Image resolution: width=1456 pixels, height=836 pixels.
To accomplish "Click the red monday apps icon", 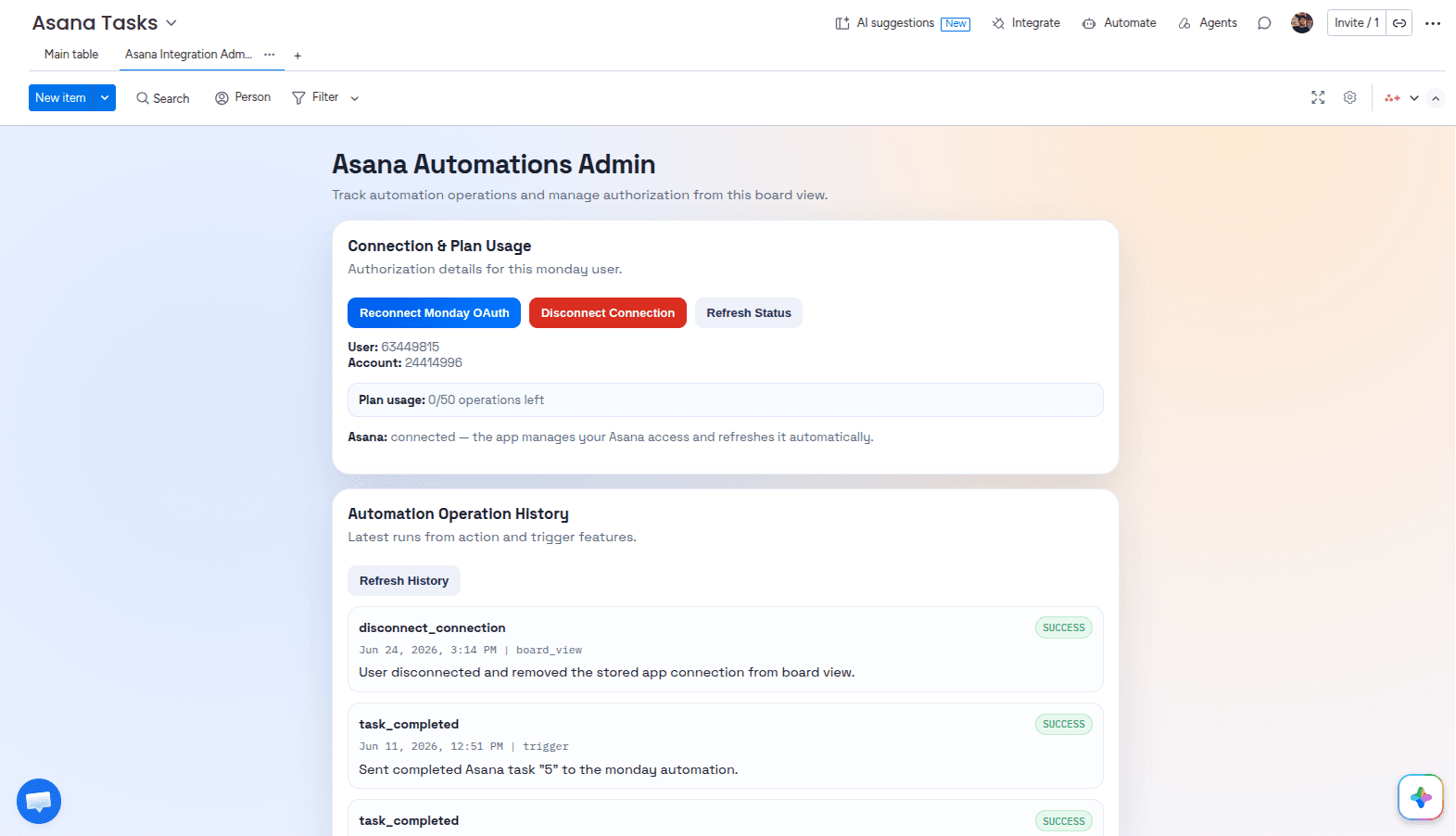I will point(1392,97).
